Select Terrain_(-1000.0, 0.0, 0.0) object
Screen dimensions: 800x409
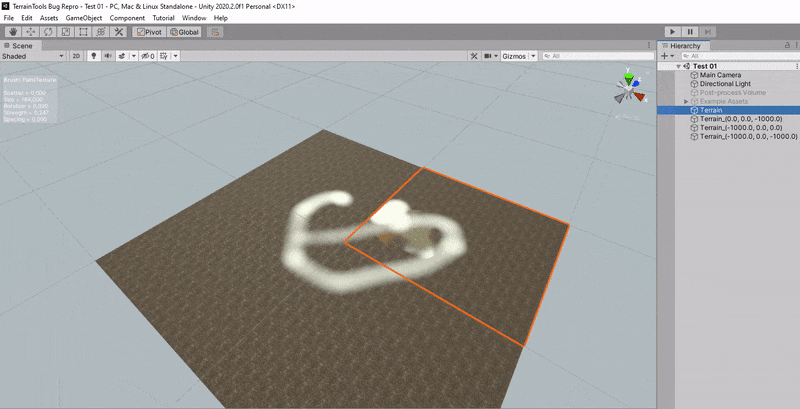point(741,127)
